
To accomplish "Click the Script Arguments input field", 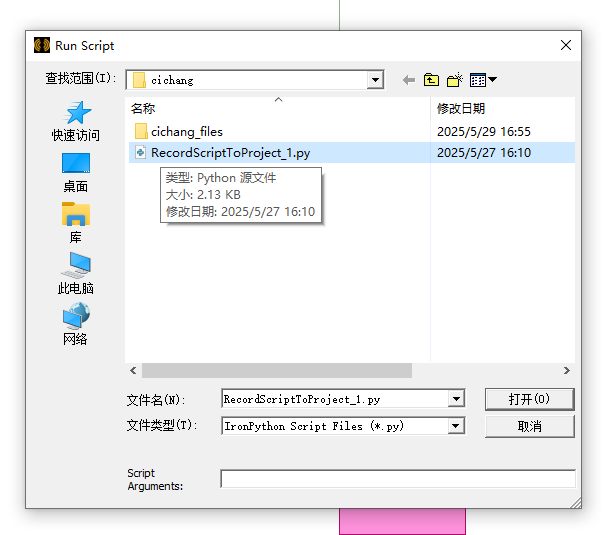I will coord(398,479).
